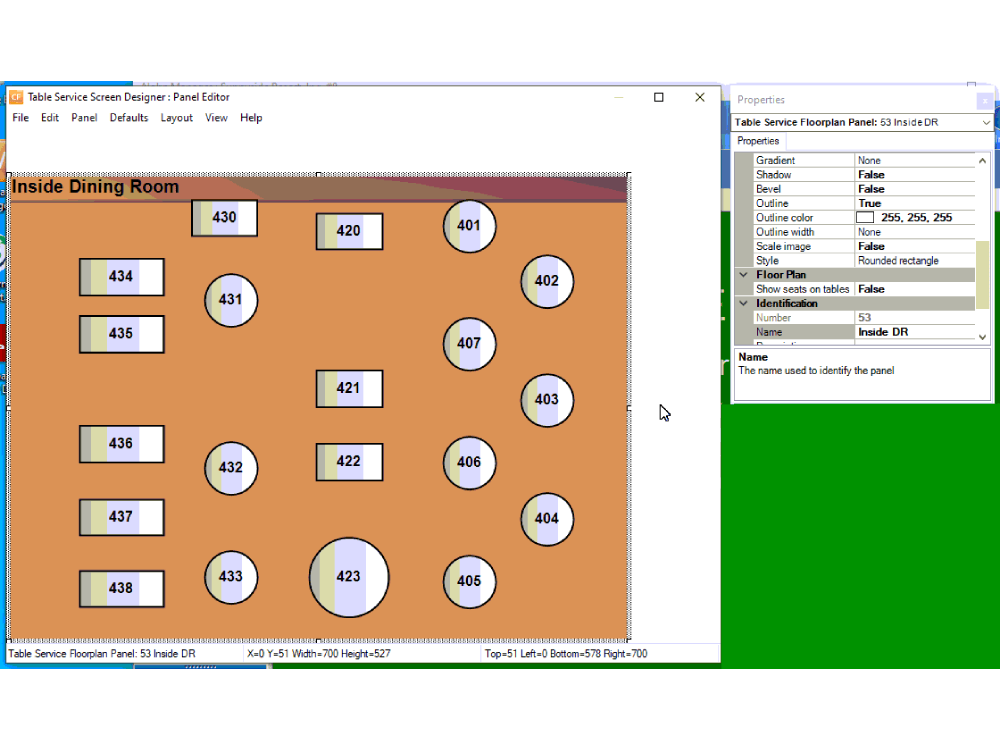Click the status bar Top=51 Left=0 text

coord(515,654)
